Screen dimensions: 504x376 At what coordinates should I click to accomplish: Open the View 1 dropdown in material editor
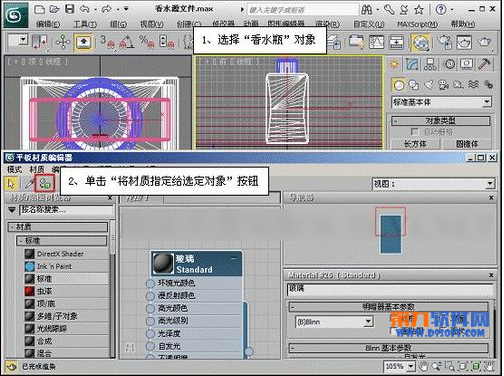pos(490,183)
